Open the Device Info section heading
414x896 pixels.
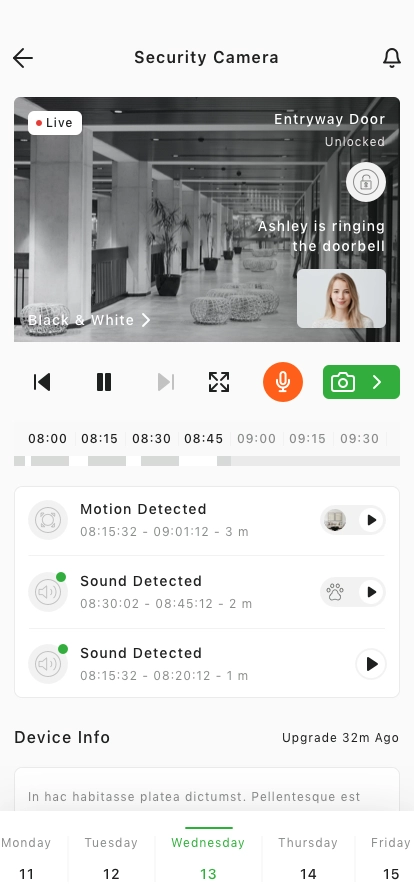pyautogui.click(x=62, y=738)
